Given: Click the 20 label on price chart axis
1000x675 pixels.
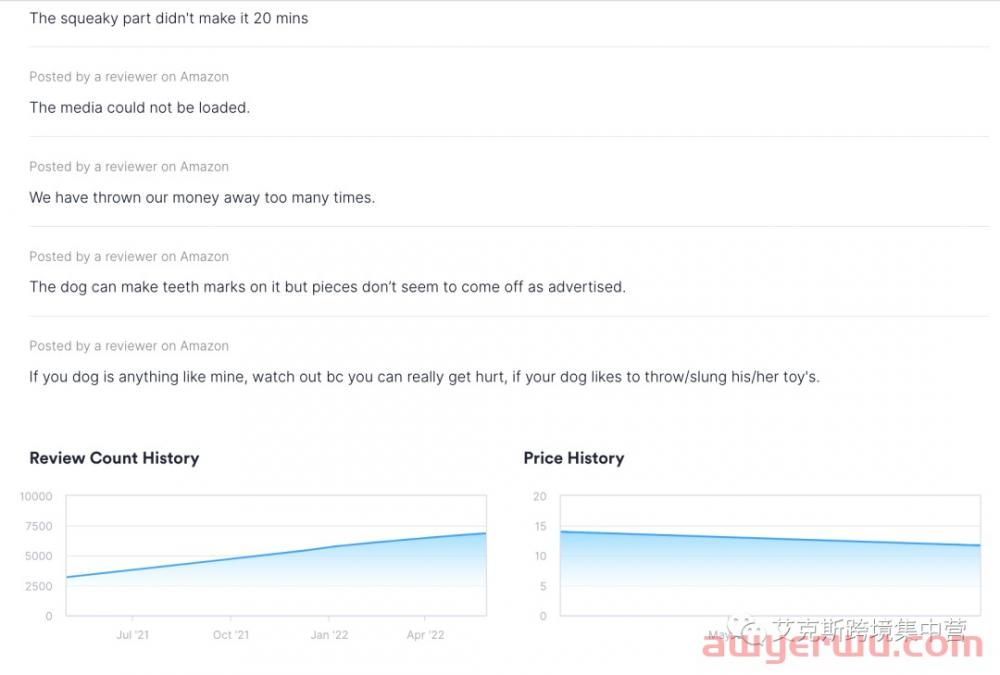Looking at the screenshot, I should [x=540, y=496].
